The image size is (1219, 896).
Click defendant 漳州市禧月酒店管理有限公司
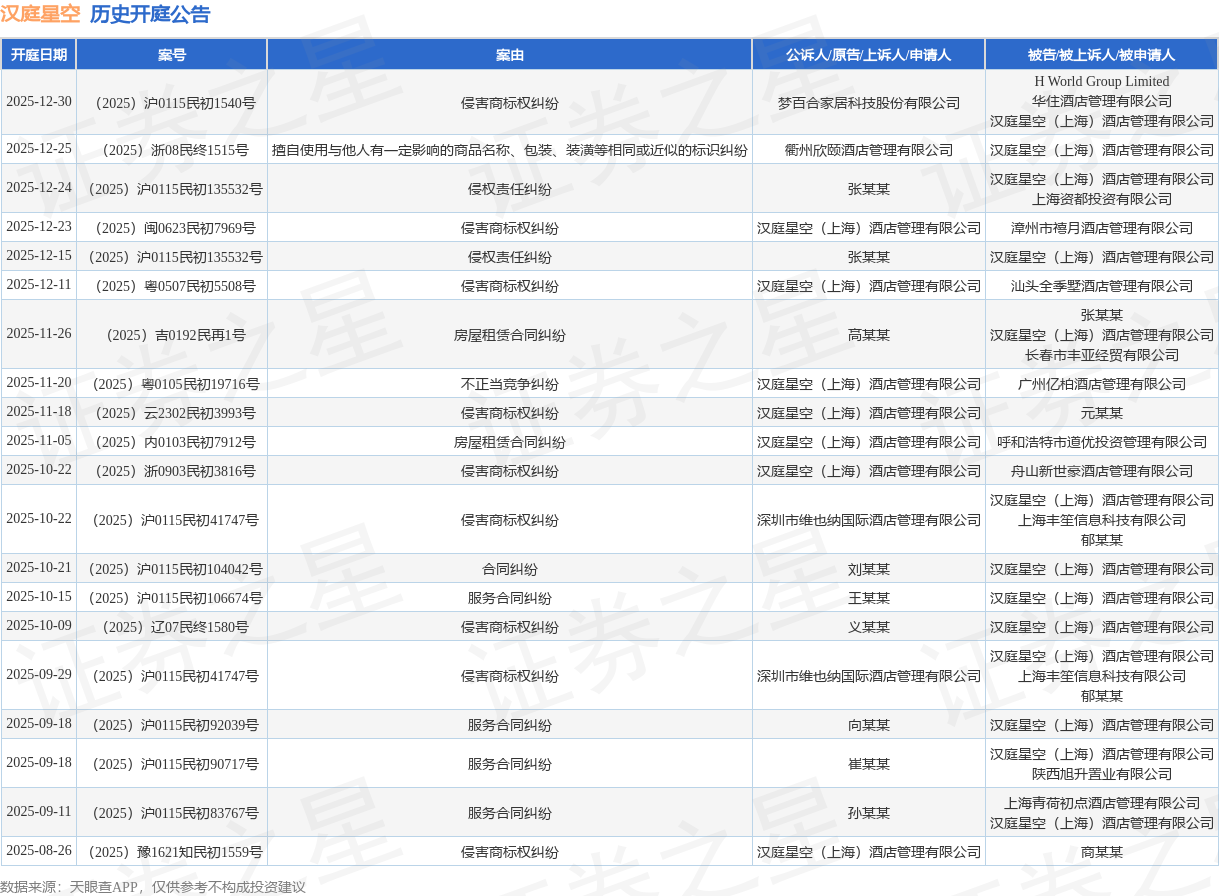click(1102, 228)
